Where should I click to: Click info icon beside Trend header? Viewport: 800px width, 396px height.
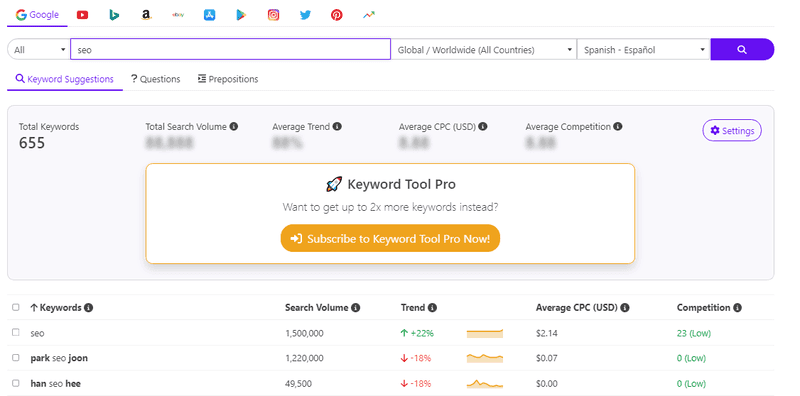pyautogui.click(x=433, y=308)
